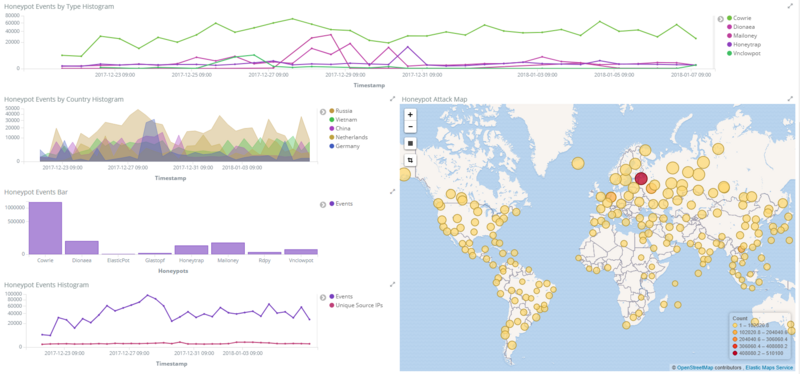The width and height of the screenshot is (800, 374).
Task: Collapse legend of Honeypot Events Histogram
Action: (322, 297)
